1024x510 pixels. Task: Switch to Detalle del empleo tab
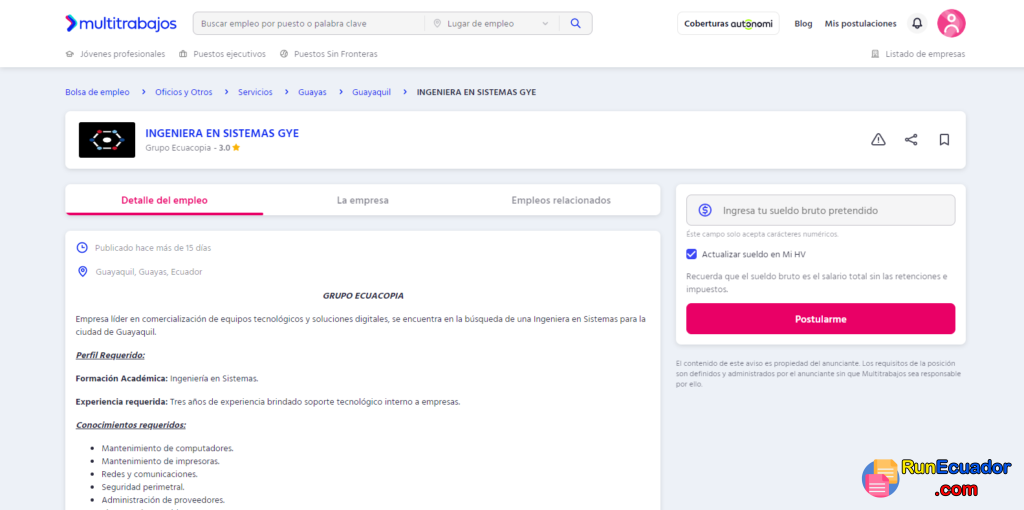coord(165,200)
